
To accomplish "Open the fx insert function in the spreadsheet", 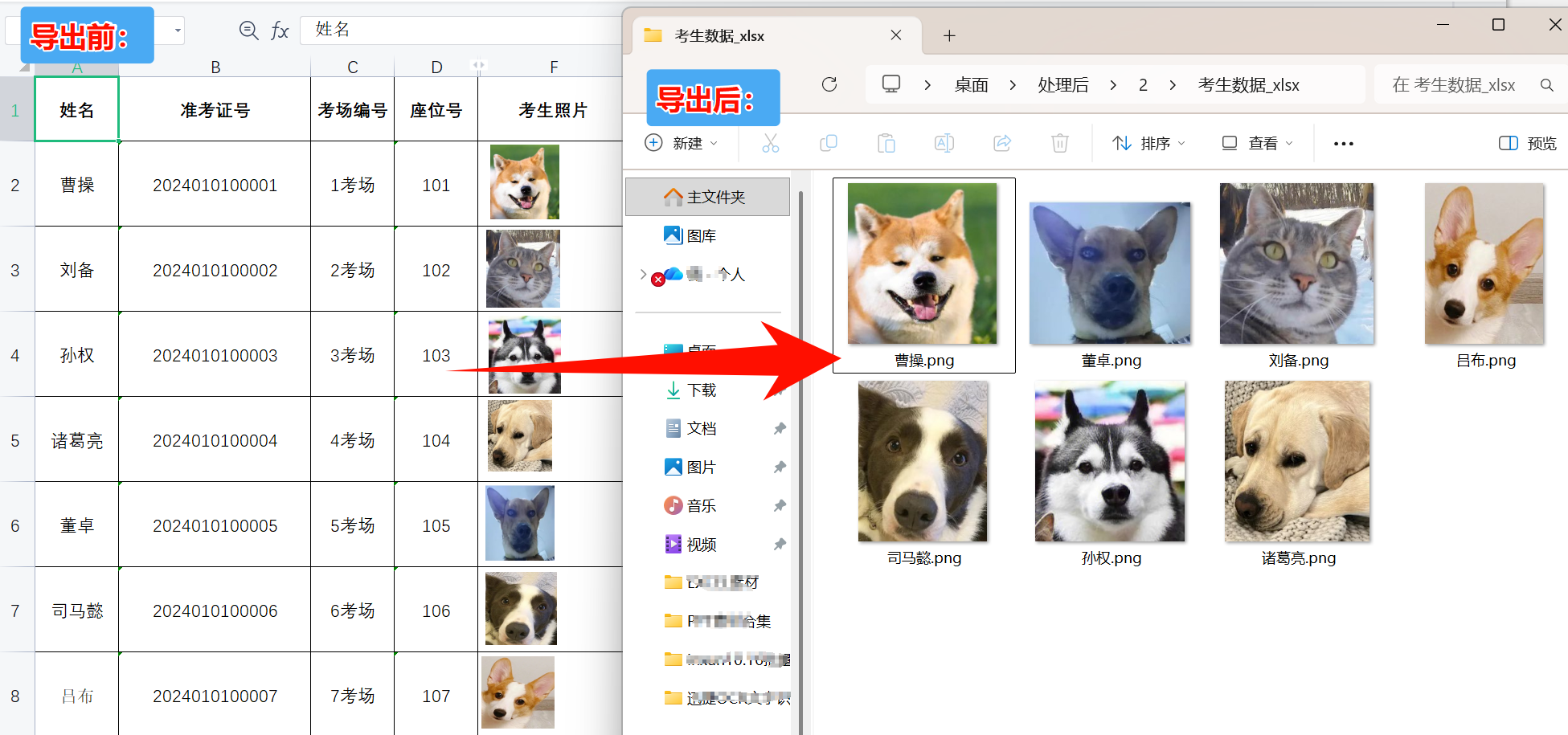I will [x=280, y=30].
